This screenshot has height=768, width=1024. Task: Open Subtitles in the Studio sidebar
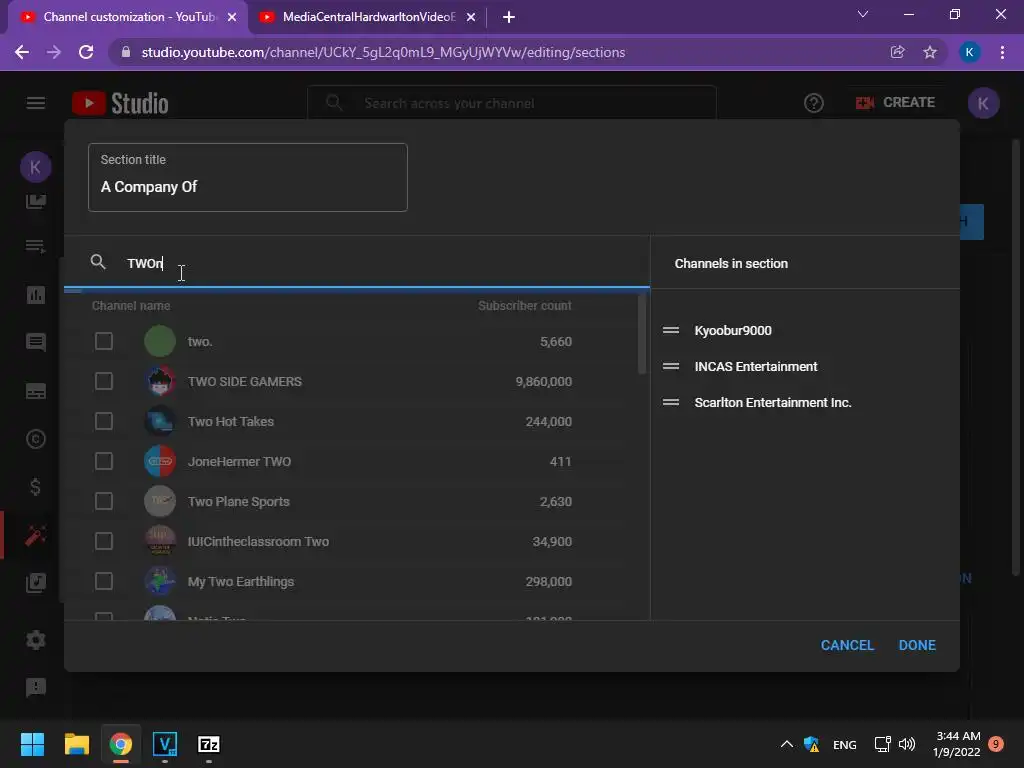35,391
